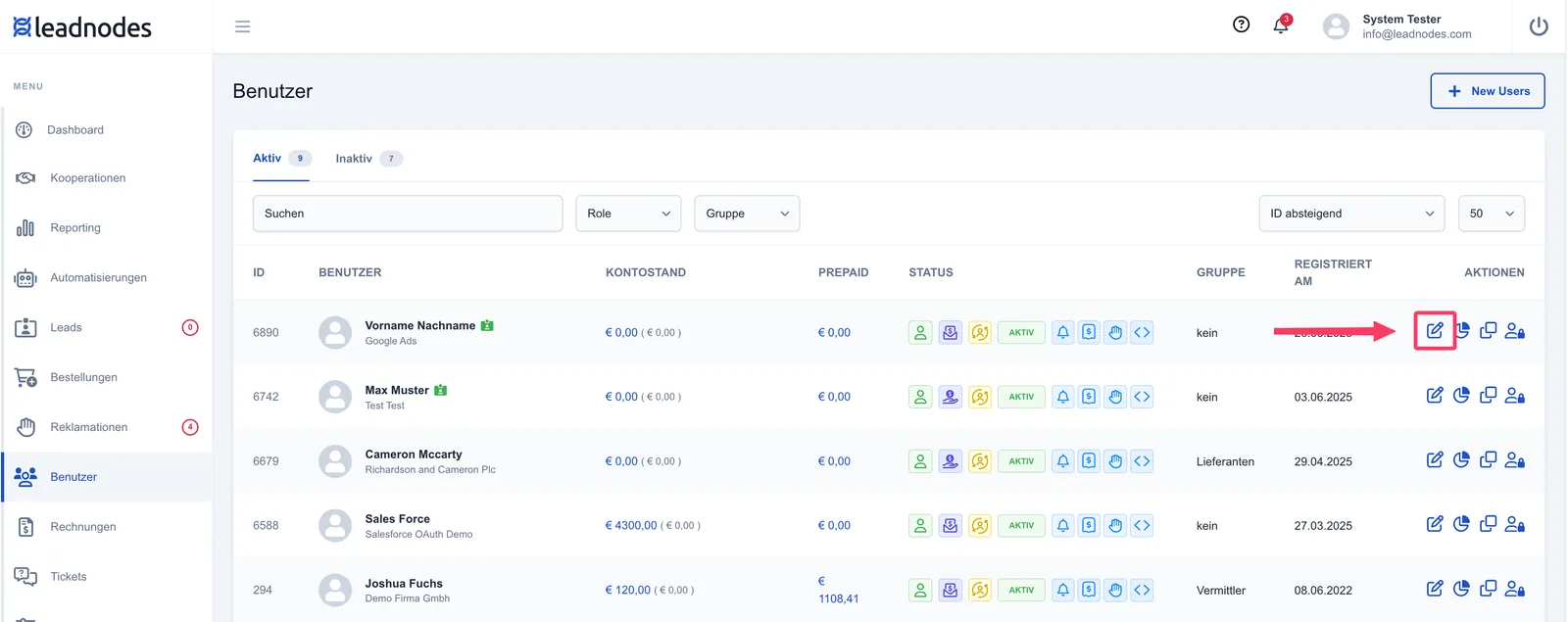The height and width of the screenshot is (622, 1568).
Task: Click green user icon for Vorname Nachname
Action: [920, 332]
